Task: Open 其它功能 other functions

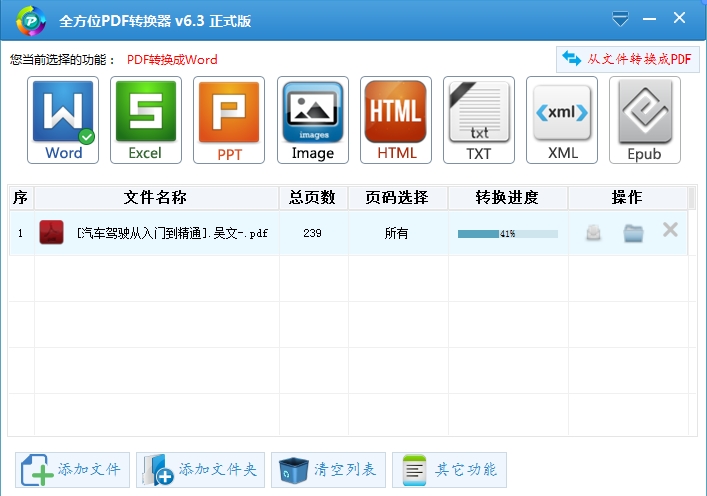Action: (449, 470)
